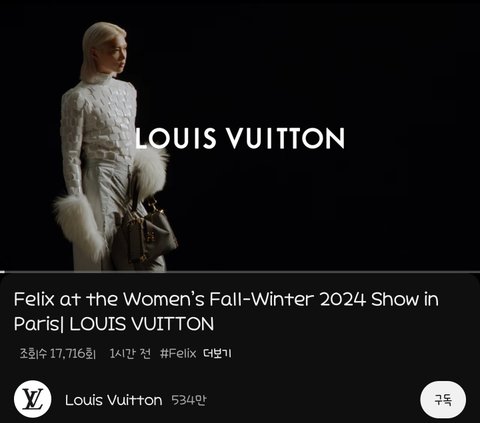
Task: Open the Louis Vuitton channel name
Action: click(x=113, y=400)
